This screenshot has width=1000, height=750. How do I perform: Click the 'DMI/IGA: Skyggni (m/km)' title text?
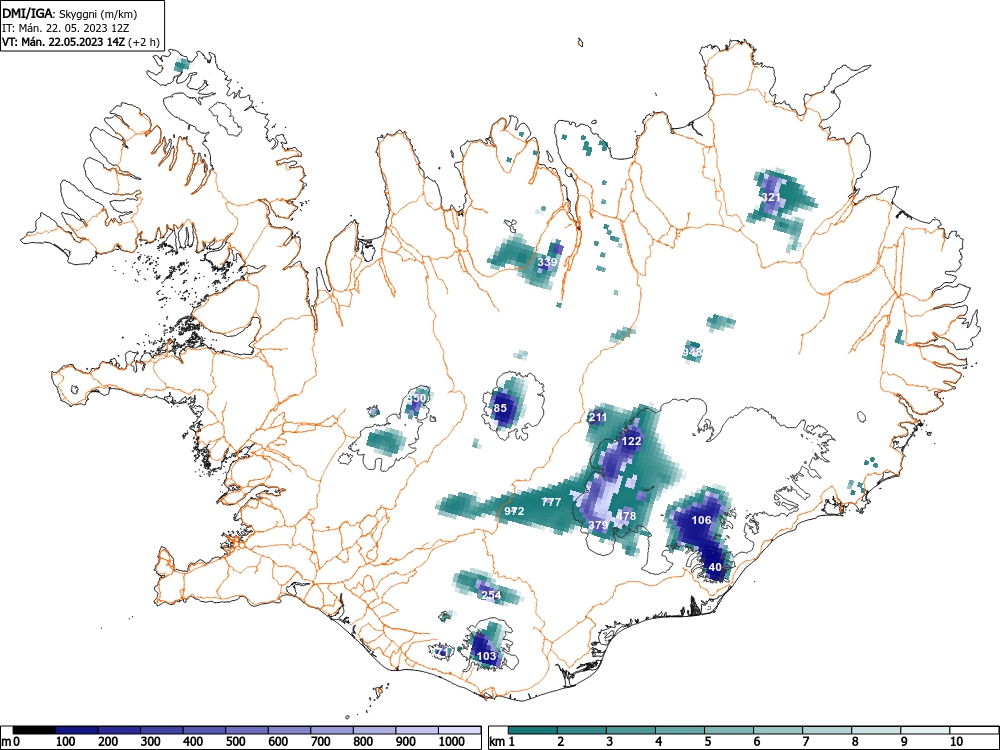pyautogui.click(x=70, y=14)
